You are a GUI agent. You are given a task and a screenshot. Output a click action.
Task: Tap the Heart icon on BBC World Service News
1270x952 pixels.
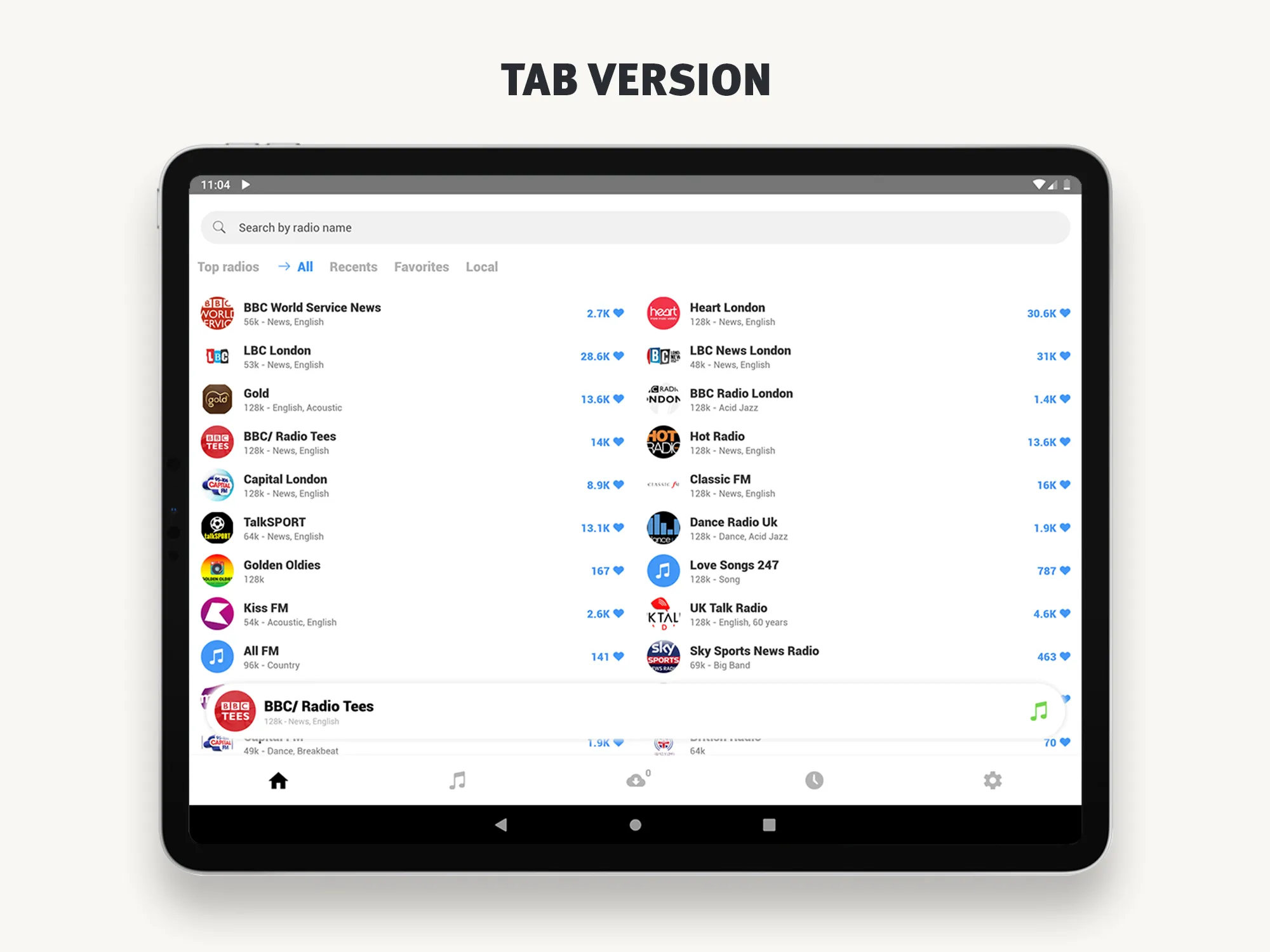click(621, 312)
